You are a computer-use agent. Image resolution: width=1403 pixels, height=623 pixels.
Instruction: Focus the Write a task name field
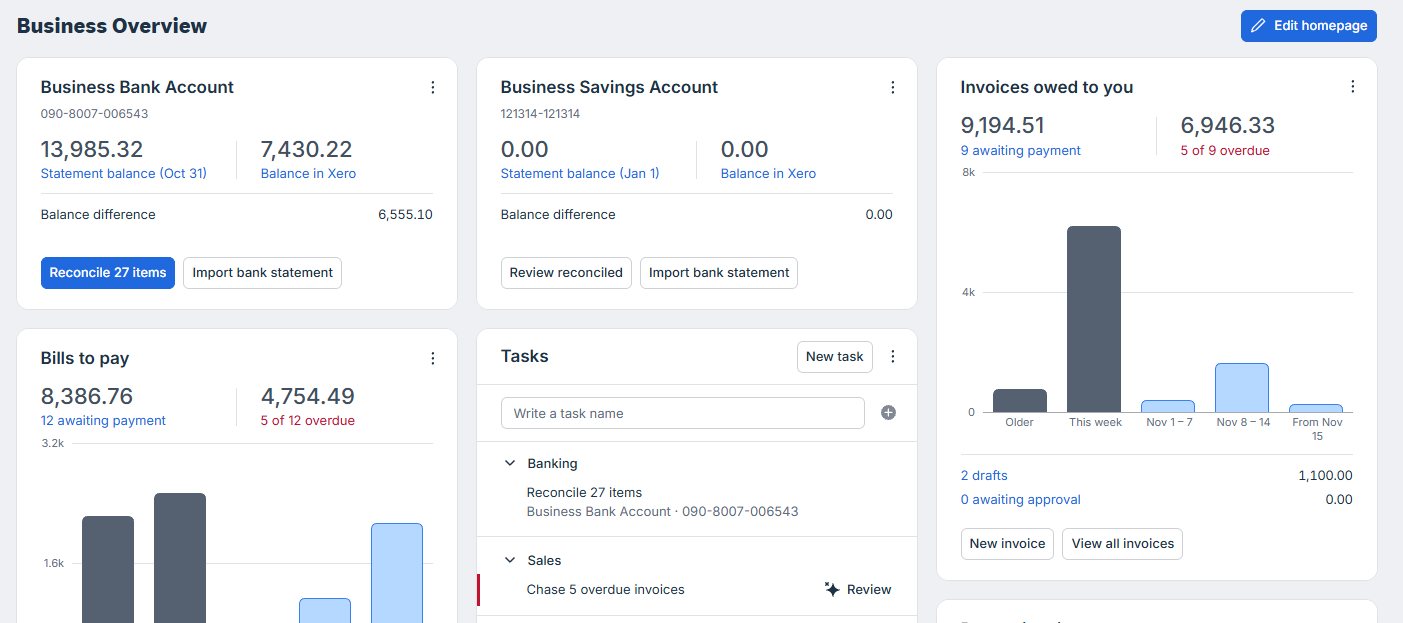click(x=683, y=413)
